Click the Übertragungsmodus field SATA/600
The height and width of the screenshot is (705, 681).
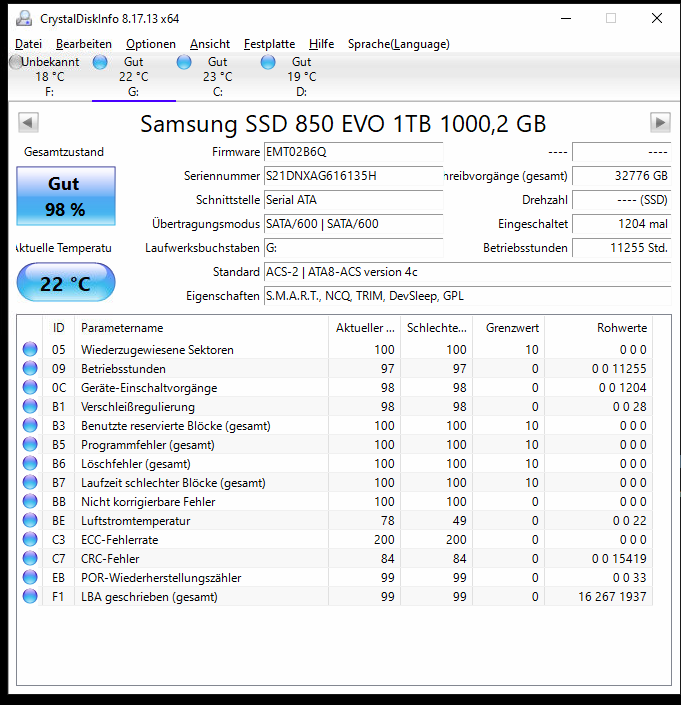353,224
